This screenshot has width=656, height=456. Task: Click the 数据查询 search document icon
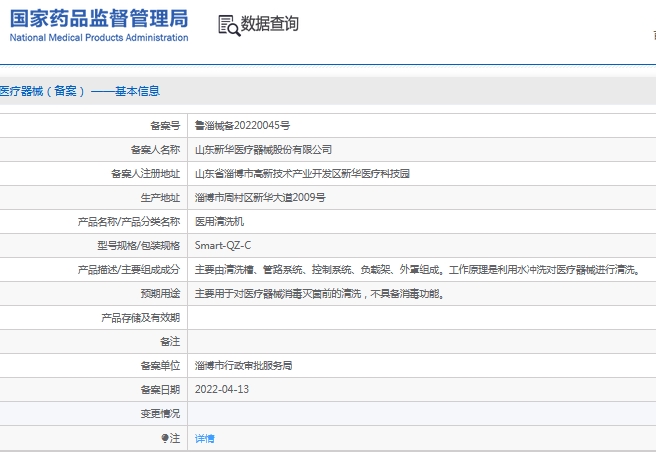[229, 26]
